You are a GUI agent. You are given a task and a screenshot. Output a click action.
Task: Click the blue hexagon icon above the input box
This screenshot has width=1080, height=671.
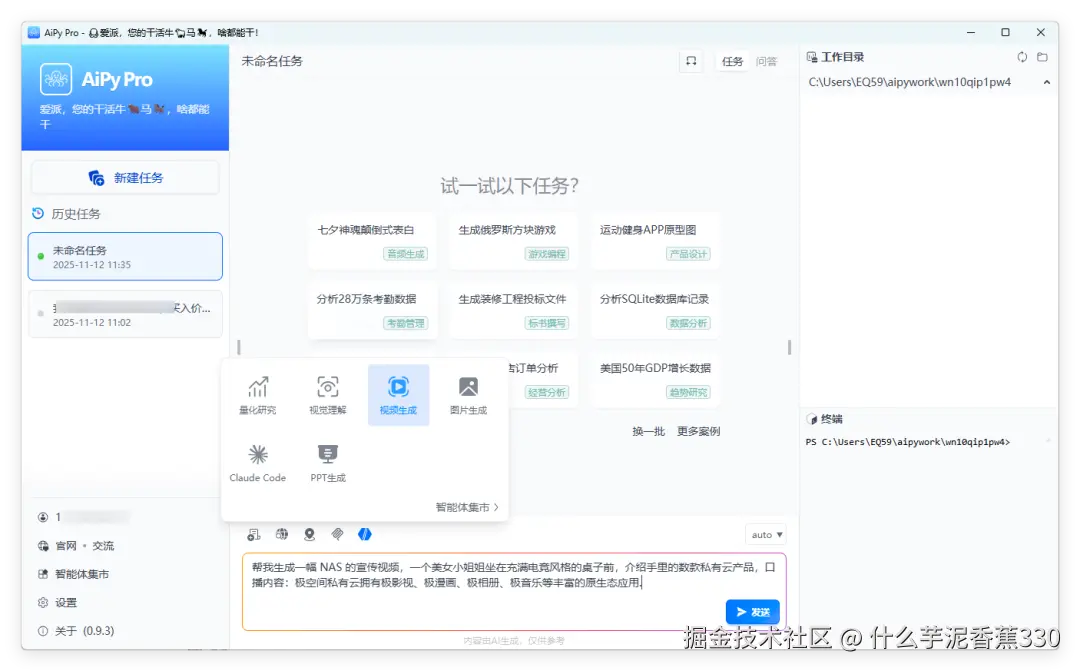tap(364, 534)
